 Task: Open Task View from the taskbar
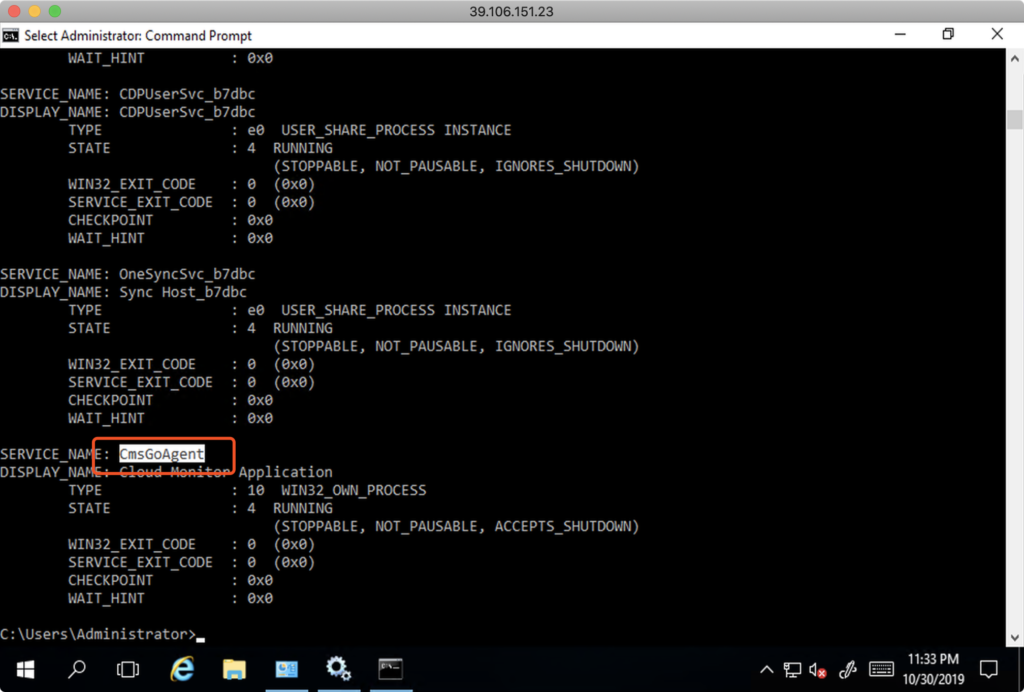pos(128,668)
